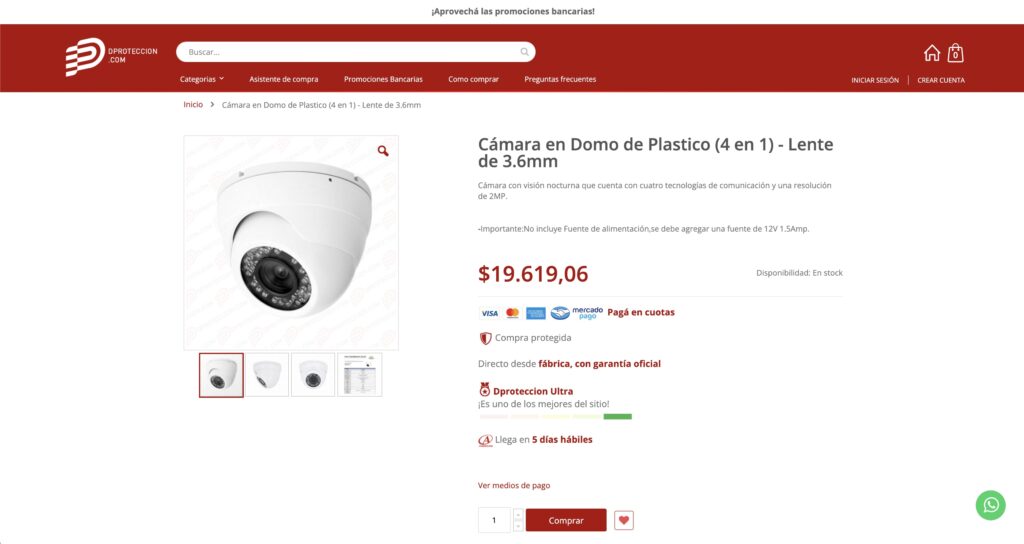1024x544 pixels.
Task: Open Preguntas frecuentes menu item
Action: coord(560,79)
